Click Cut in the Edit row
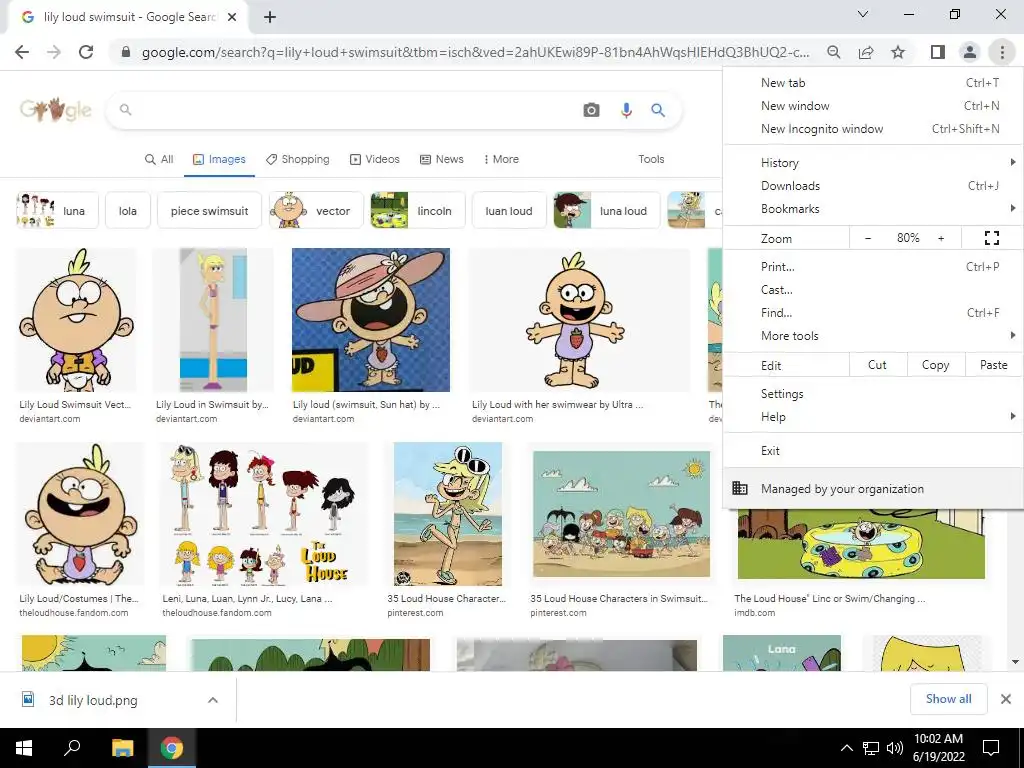Viewport: 1024px width, 768px height. [878, 365]
